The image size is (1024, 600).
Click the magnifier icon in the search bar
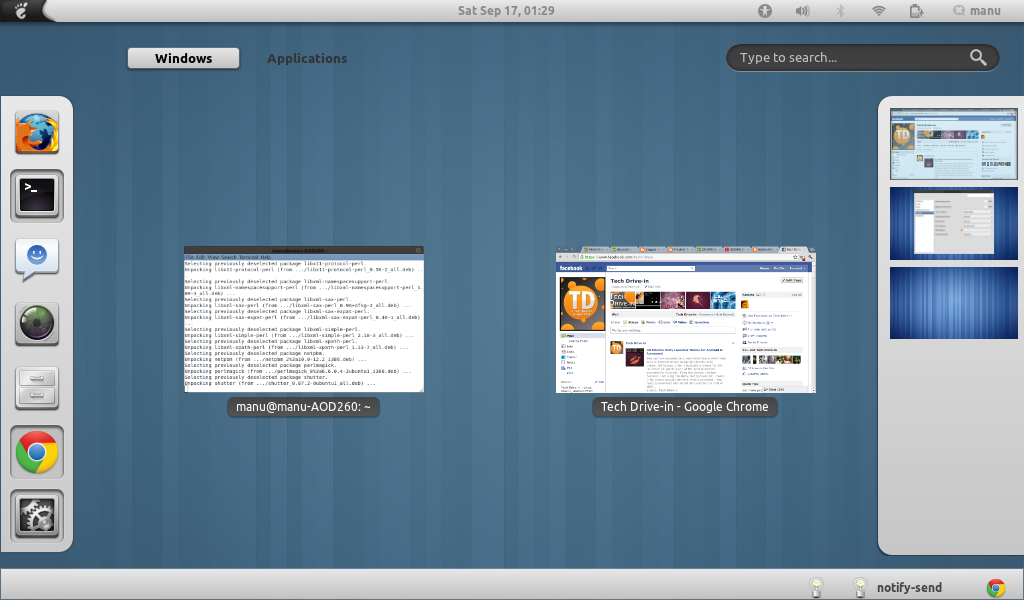[978, 57]
